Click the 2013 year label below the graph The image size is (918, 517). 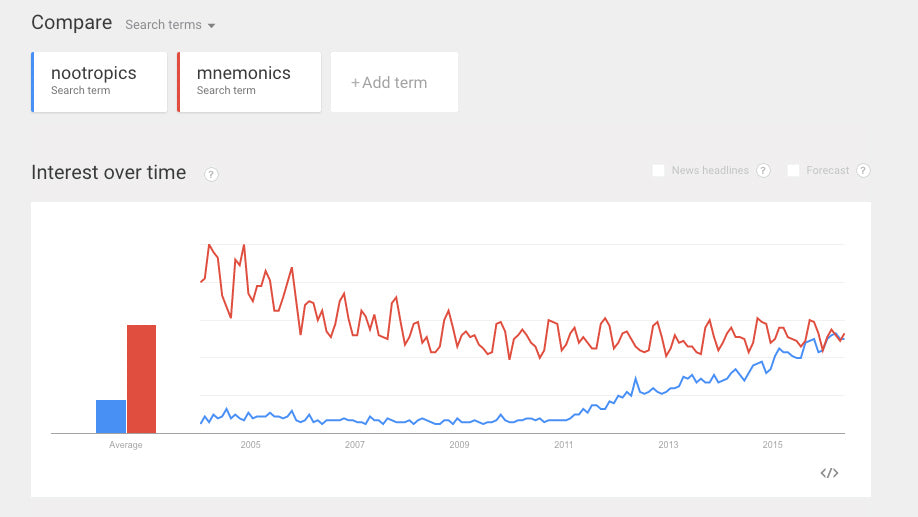click(x=668, y=445)
